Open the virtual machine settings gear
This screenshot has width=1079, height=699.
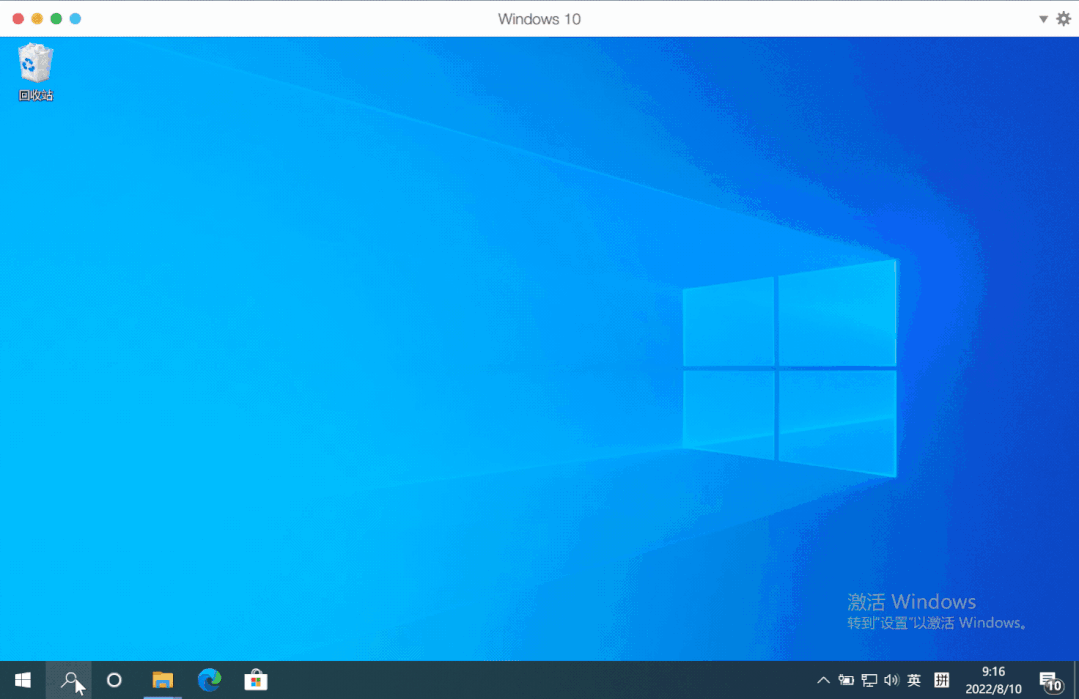(x=1064, y=19)
